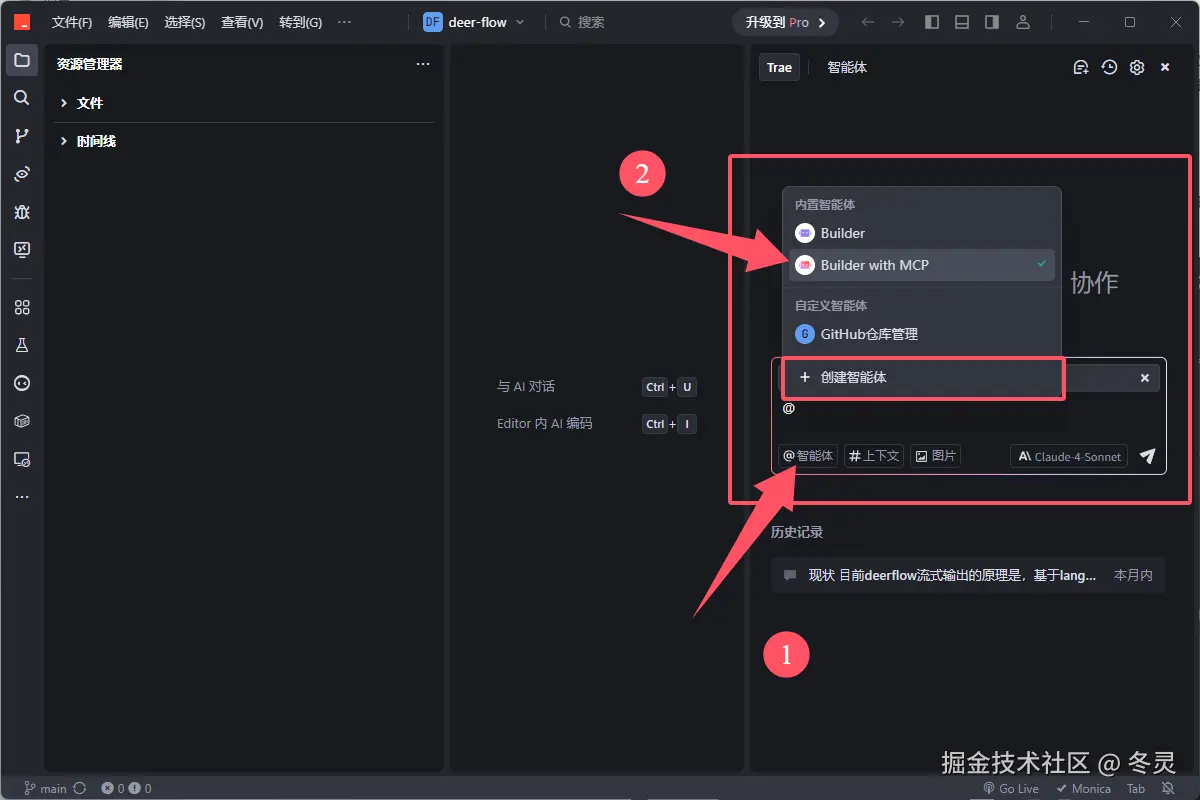The image size is (1200, 800).
Task: Open the deer-flow project dropdown
Action: pyautogui.click(x=474, y=22)
